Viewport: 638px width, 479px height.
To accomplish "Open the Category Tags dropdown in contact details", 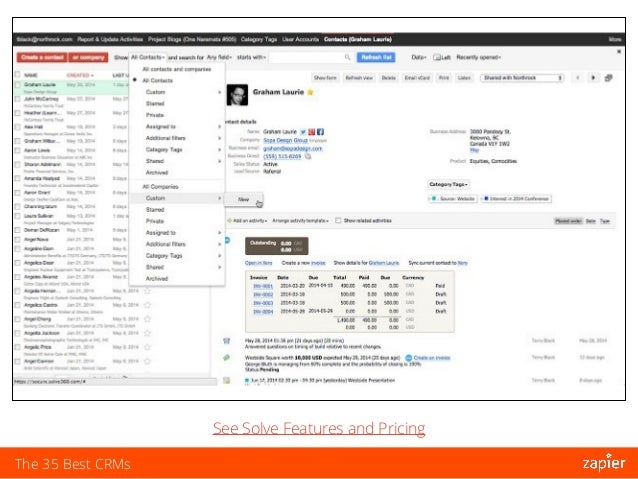I will tap(448, 184).
